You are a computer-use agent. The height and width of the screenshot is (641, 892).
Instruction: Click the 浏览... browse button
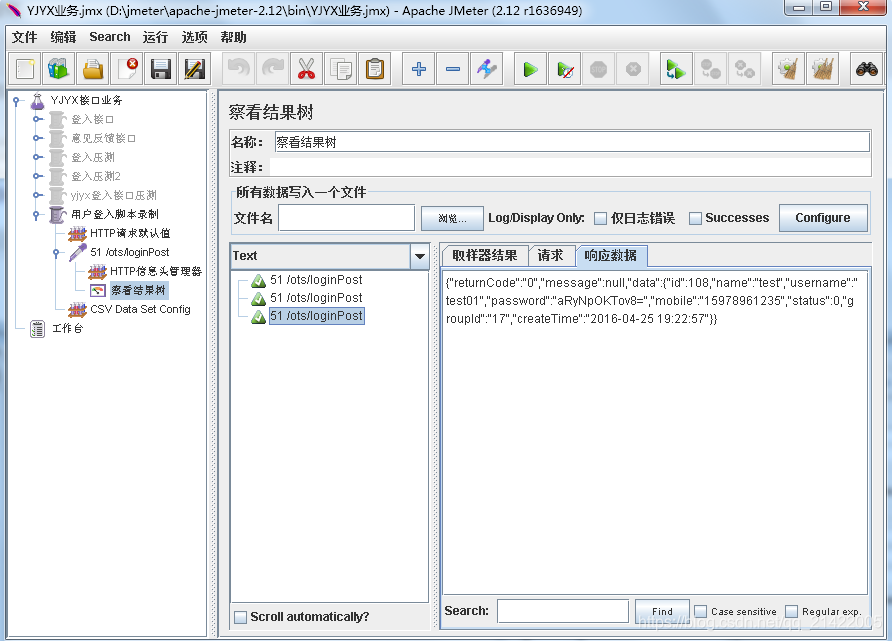(x=452, y=218)
